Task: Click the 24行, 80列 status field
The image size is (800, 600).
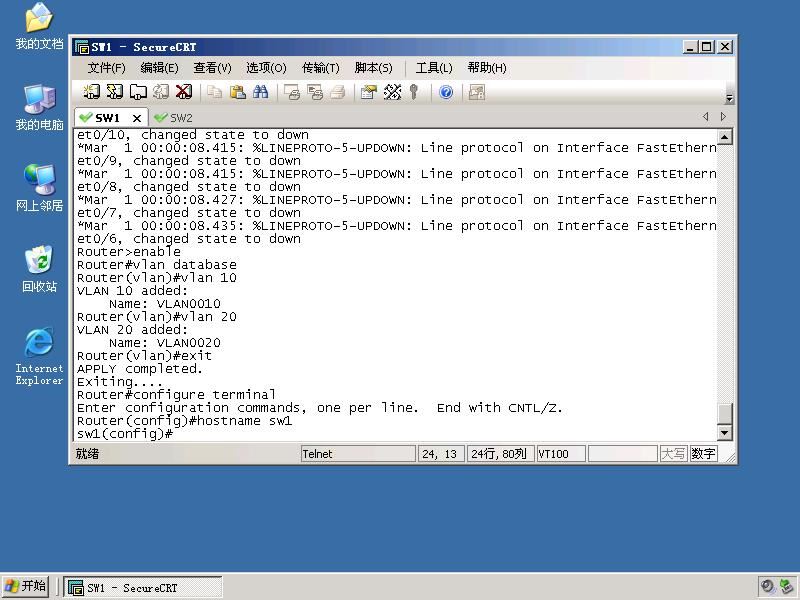Action: tap(499, 454)
